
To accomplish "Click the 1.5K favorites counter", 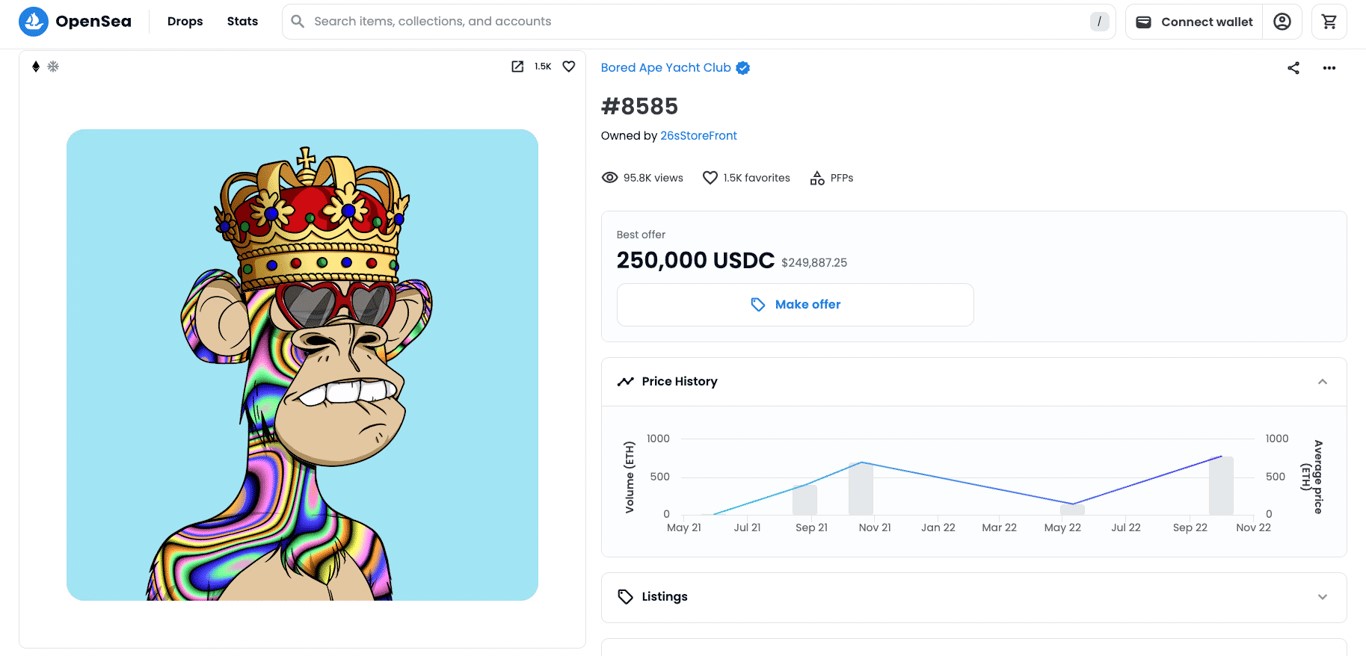I will [746, 178].
